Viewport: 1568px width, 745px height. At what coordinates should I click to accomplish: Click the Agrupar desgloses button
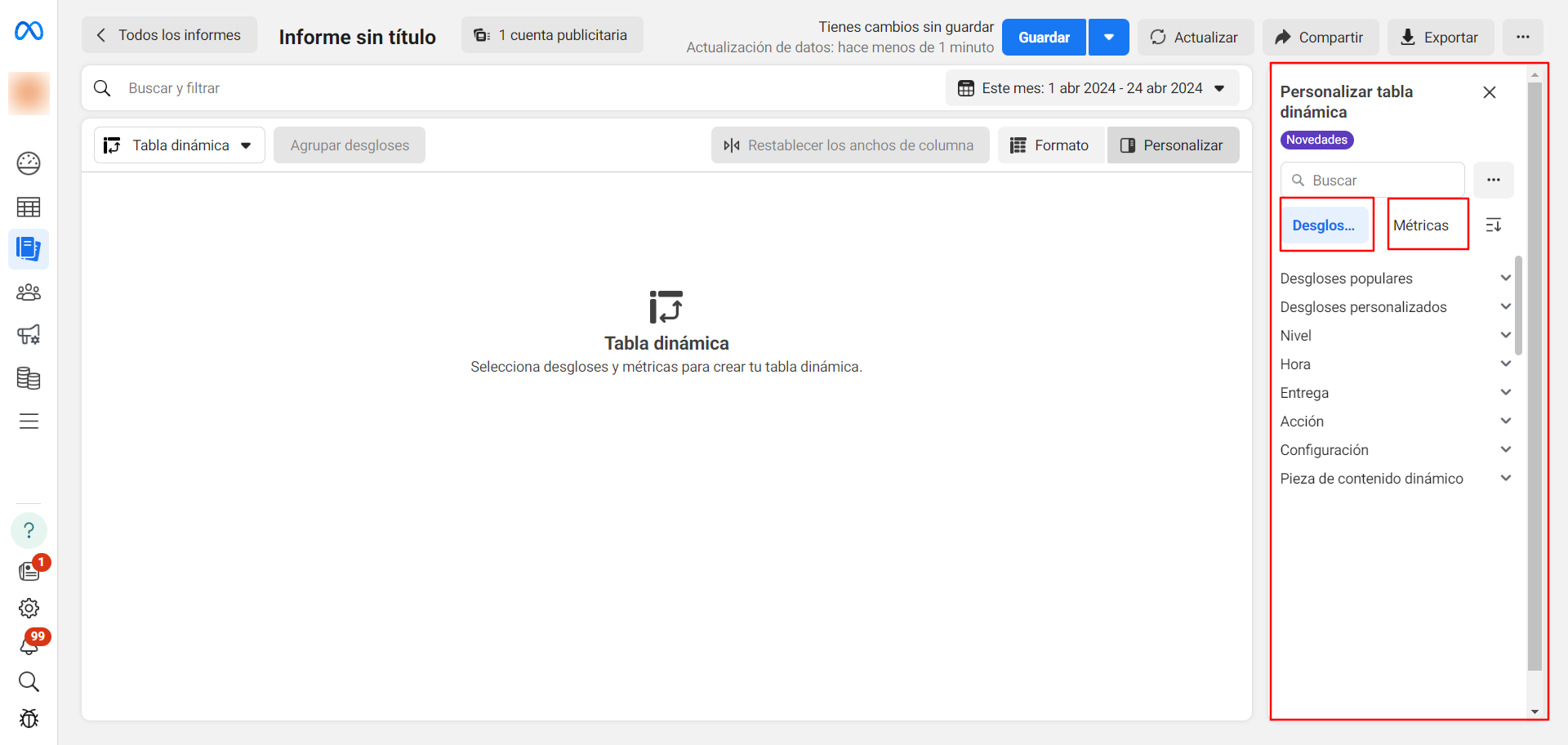[x=350, y=145]
